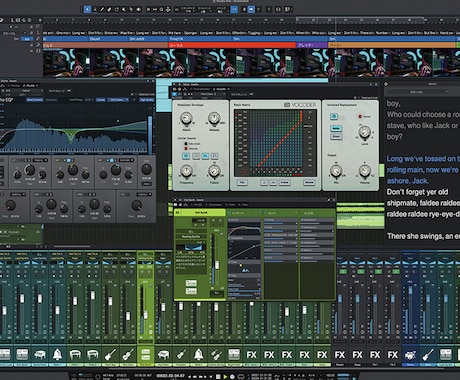Select the Arrow tool in the top toolbar

pyautogui.click(x=87, y=9)
